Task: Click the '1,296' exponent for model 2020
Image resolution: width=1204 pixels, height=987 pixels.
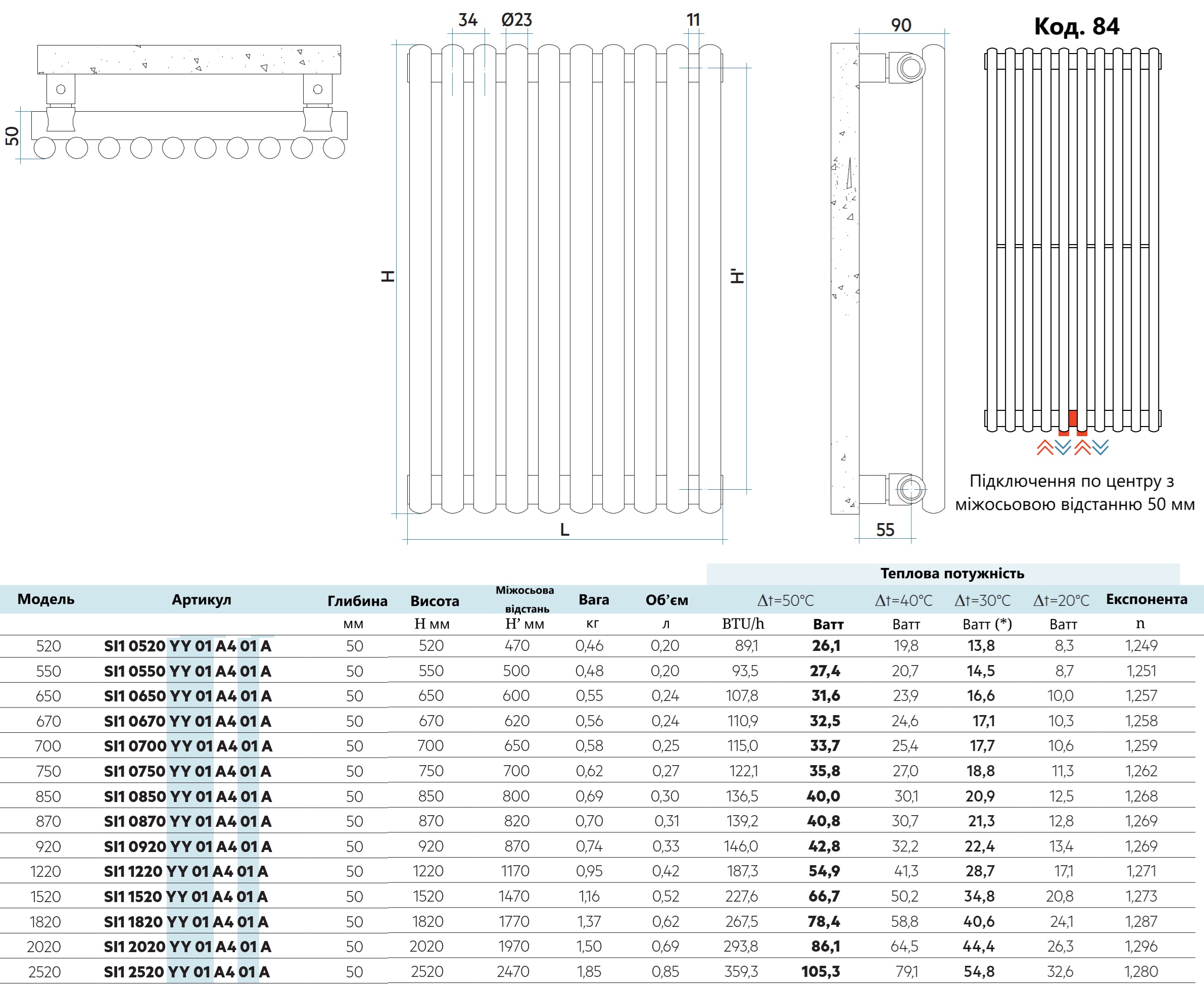Action: click(x=1141, y=946)
